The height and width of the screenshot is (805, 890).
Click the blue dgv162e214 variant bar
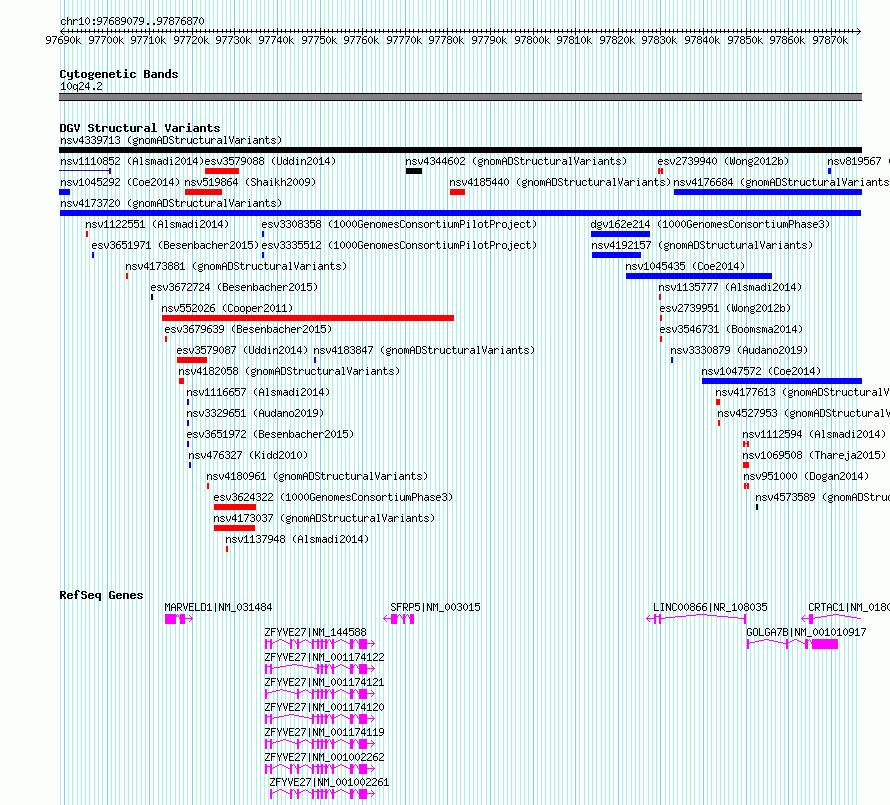[620, 234]
